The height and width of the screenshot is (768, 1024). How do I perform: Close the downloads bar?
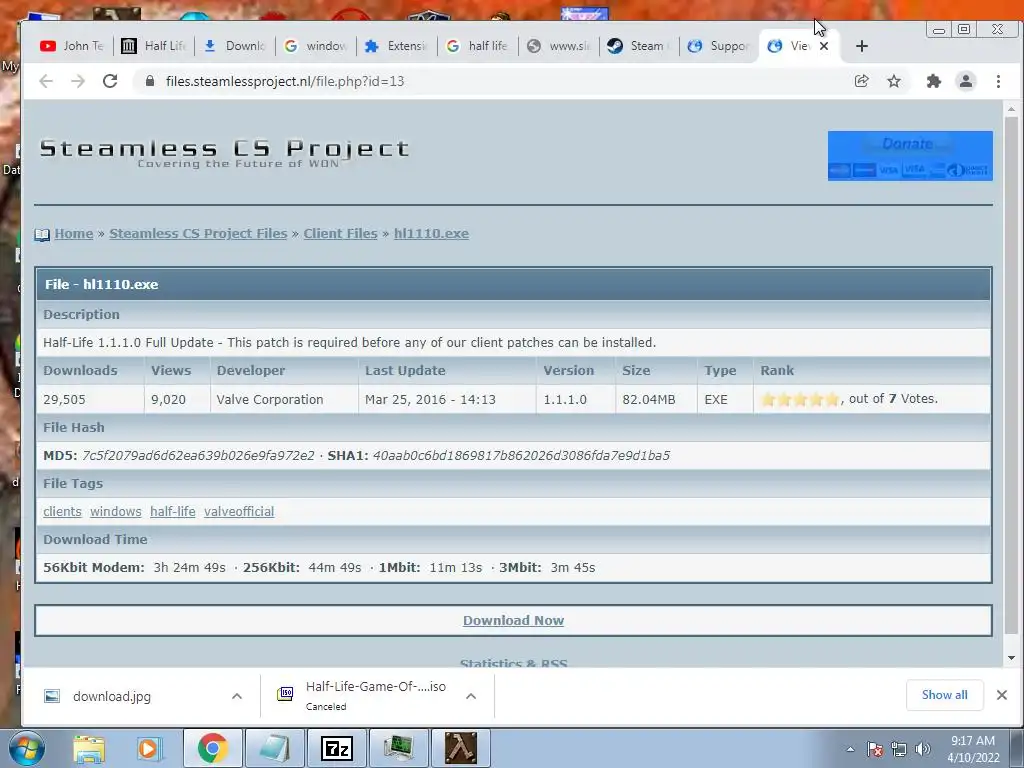[x=1002, y=695]
